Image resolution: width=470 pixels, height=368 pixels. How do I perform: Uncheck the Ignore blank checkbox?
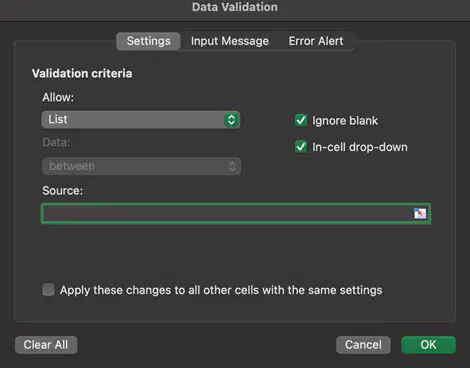click(301, 120)
